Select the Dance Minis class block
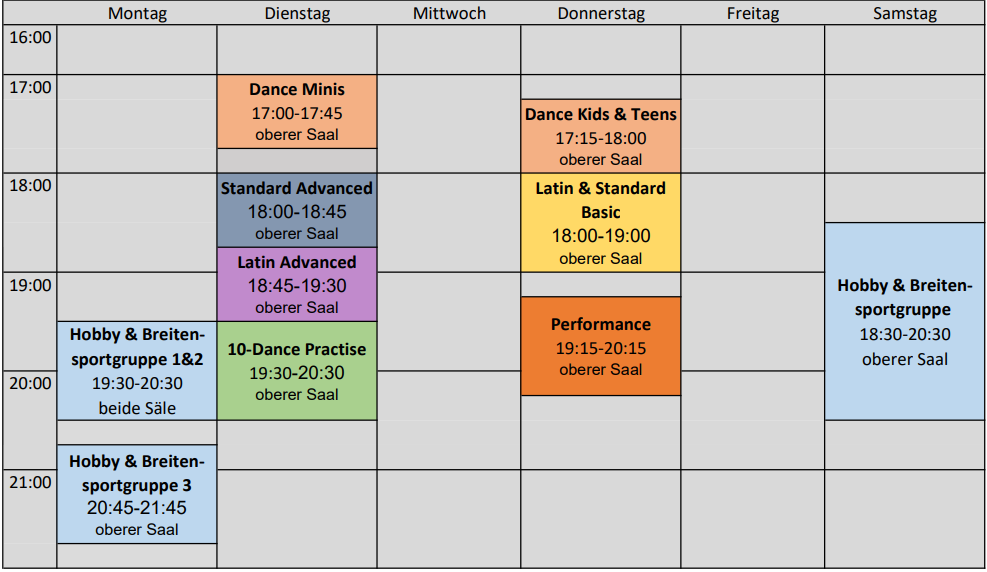987x572 pixels. [297, 112]
